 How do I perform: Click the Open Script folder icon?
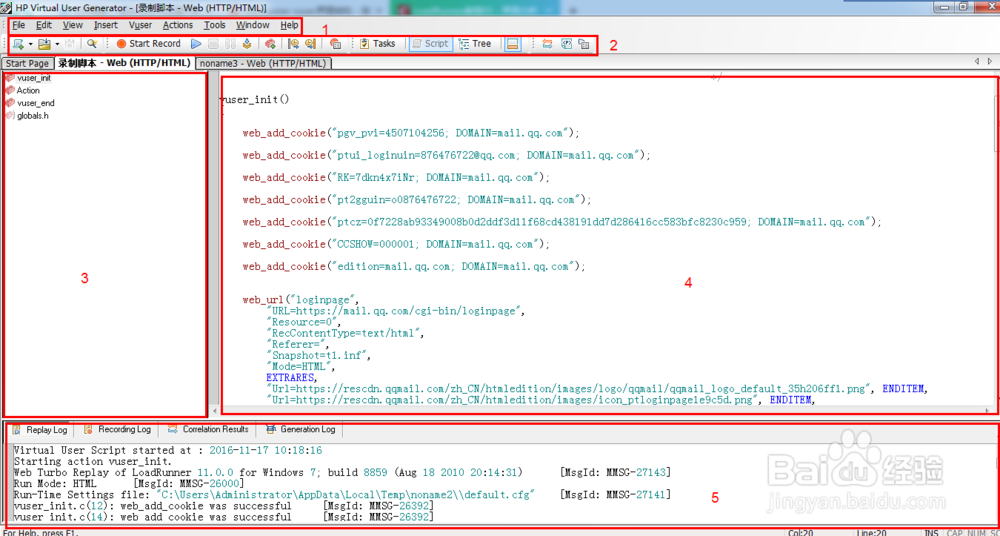coord(44,44)
